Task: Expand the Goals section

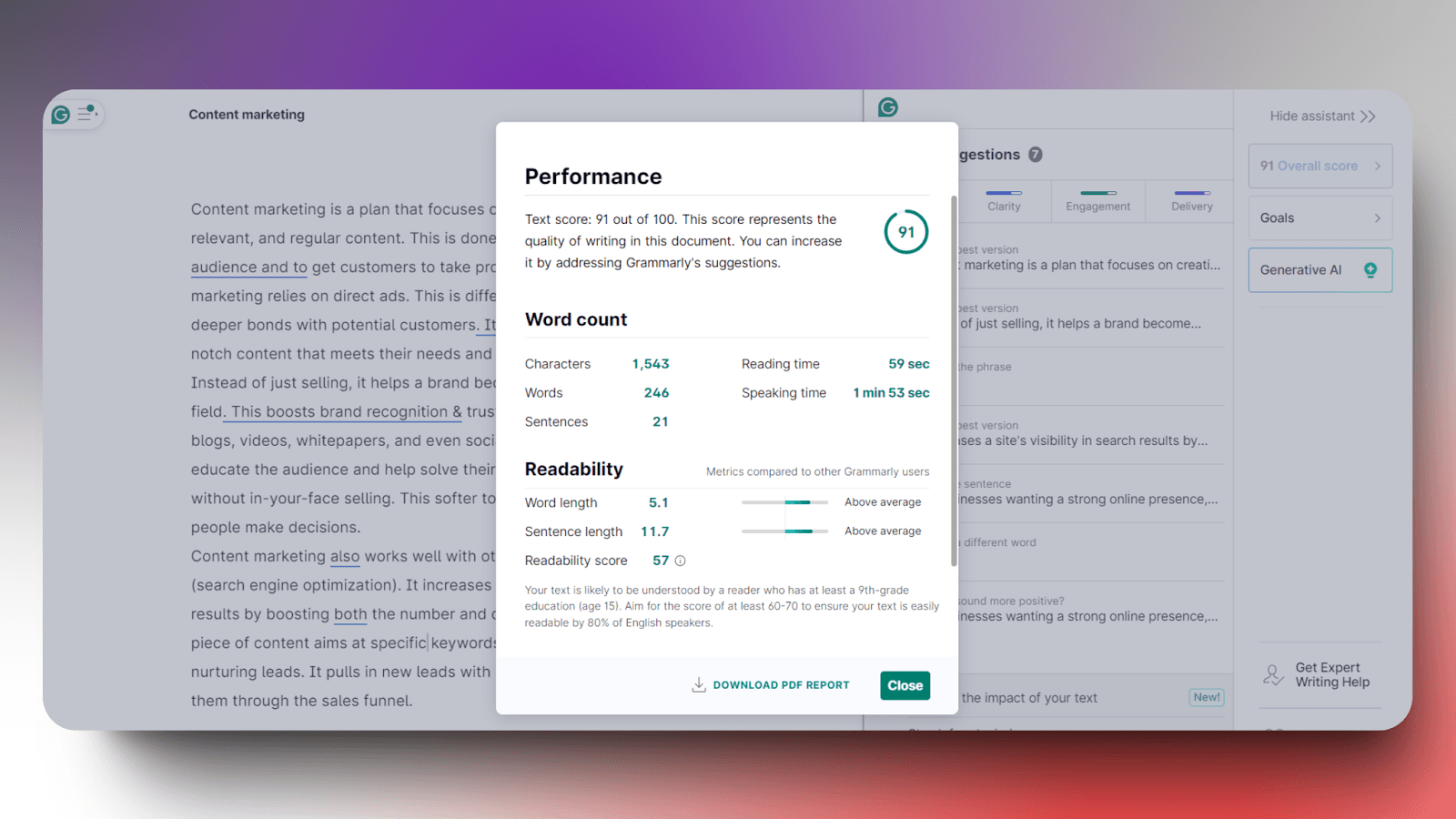Action: pyautogui.click(x=1320, y=218)
